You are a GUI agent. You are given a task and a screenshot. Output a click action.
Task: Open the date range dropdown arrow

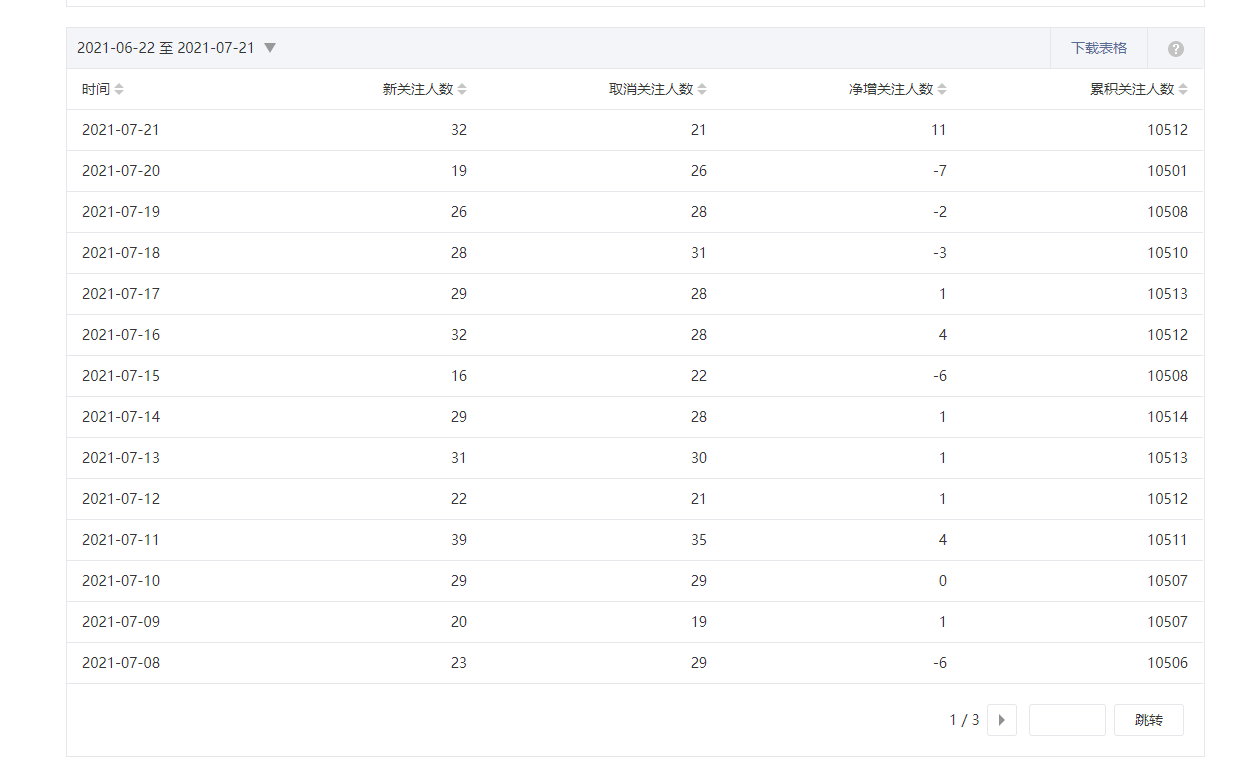(x=269, y=48)
